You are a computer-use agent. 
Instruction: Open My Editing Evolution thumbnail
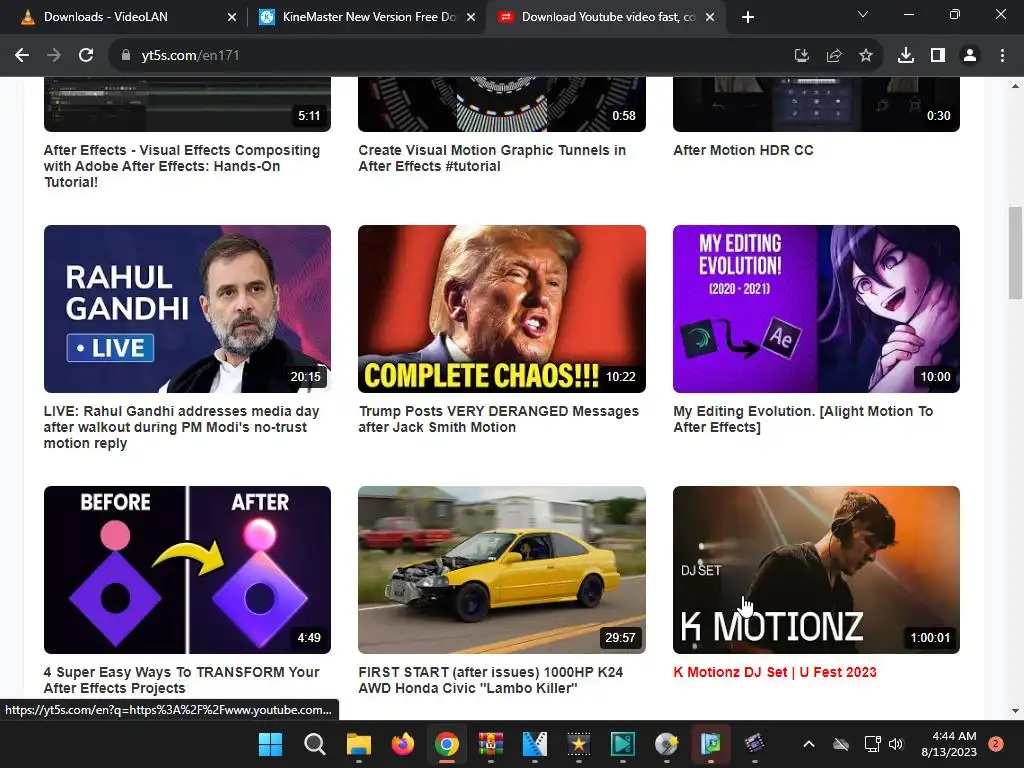pyautogui.click(x=816, y=309)
